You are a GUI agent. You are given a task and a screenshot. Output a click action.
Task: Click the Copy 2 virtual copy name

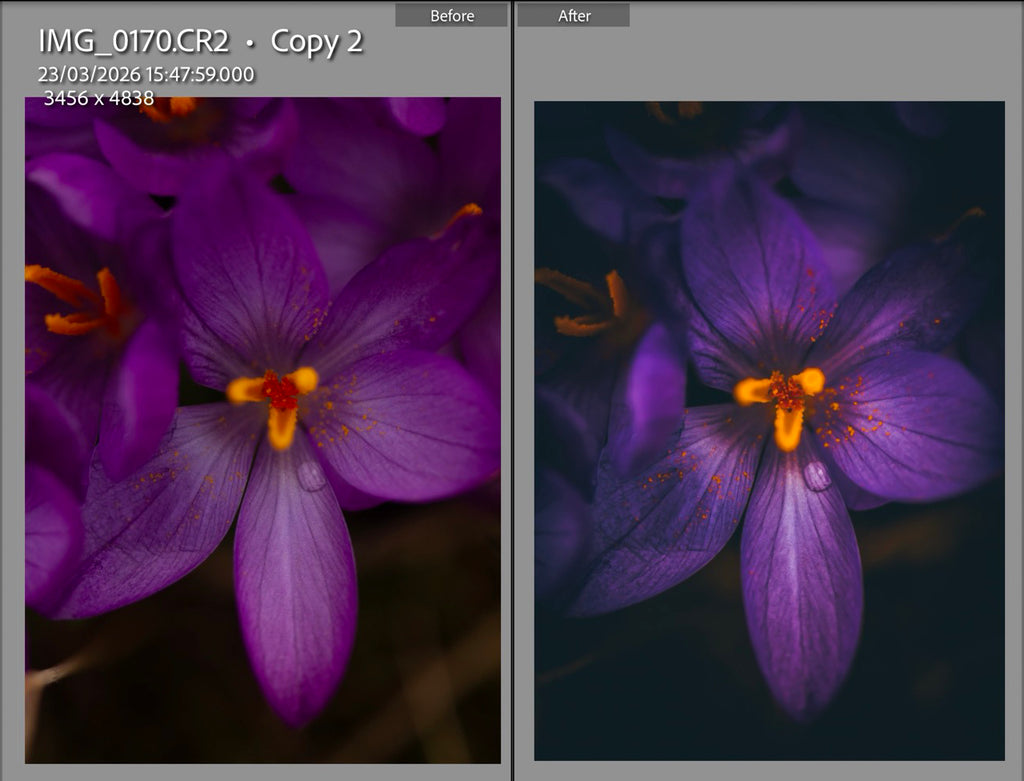[316, 42]
